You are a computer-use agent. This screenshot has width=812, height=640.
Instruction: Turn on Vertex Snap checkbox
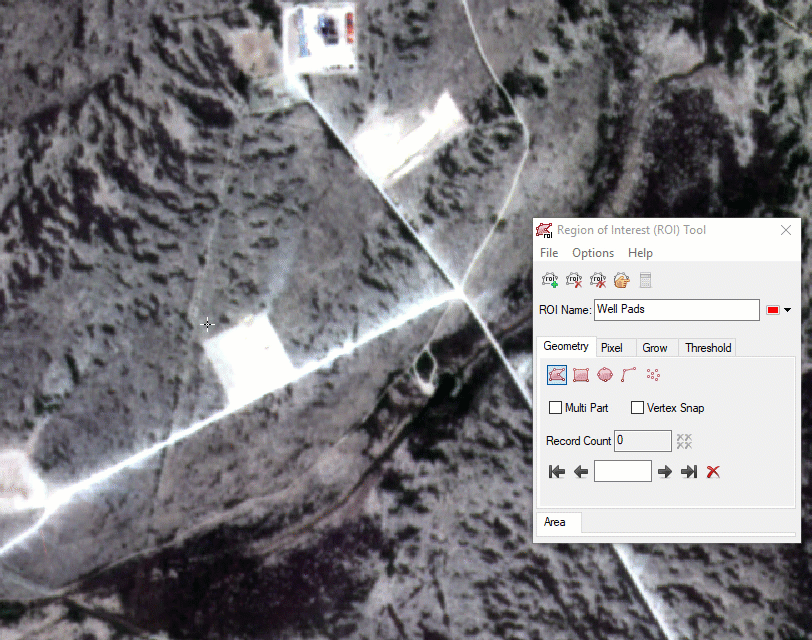pos(637,408)
